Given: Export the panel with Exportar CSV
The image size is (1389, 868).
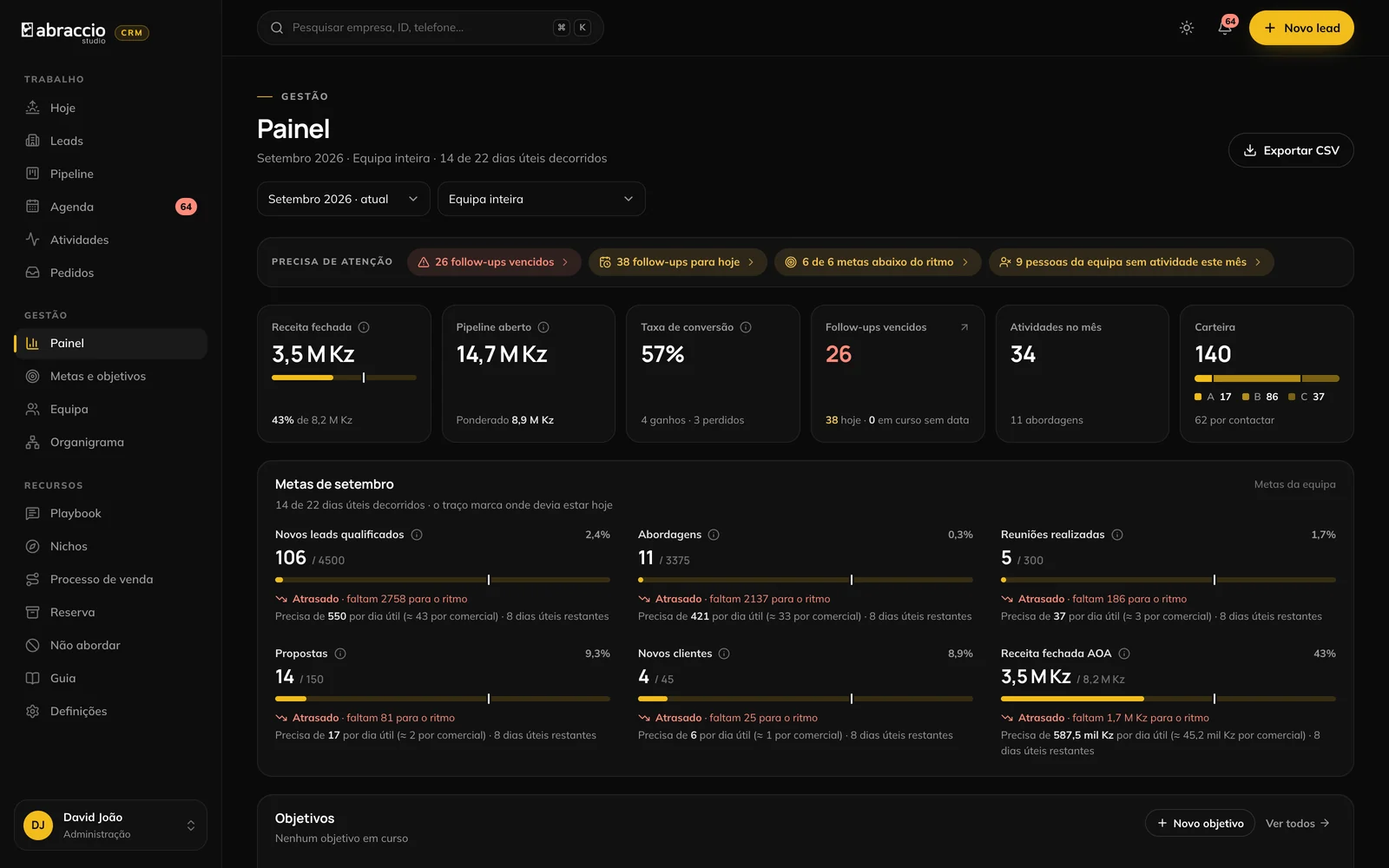Looking at the screenshot, I should [x=1291, y=150].
